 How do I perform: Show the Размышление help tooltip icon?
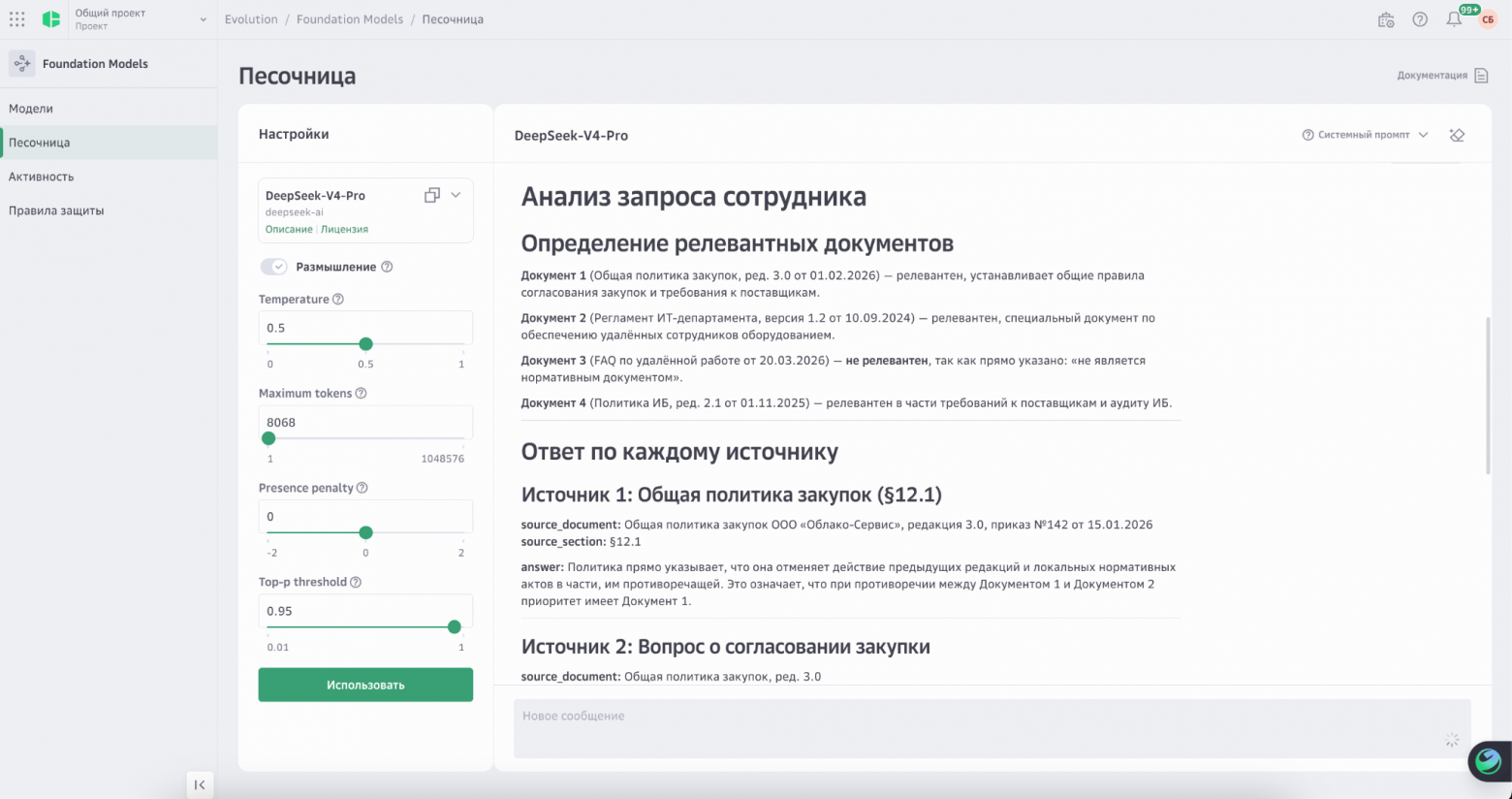coord(387,267)
